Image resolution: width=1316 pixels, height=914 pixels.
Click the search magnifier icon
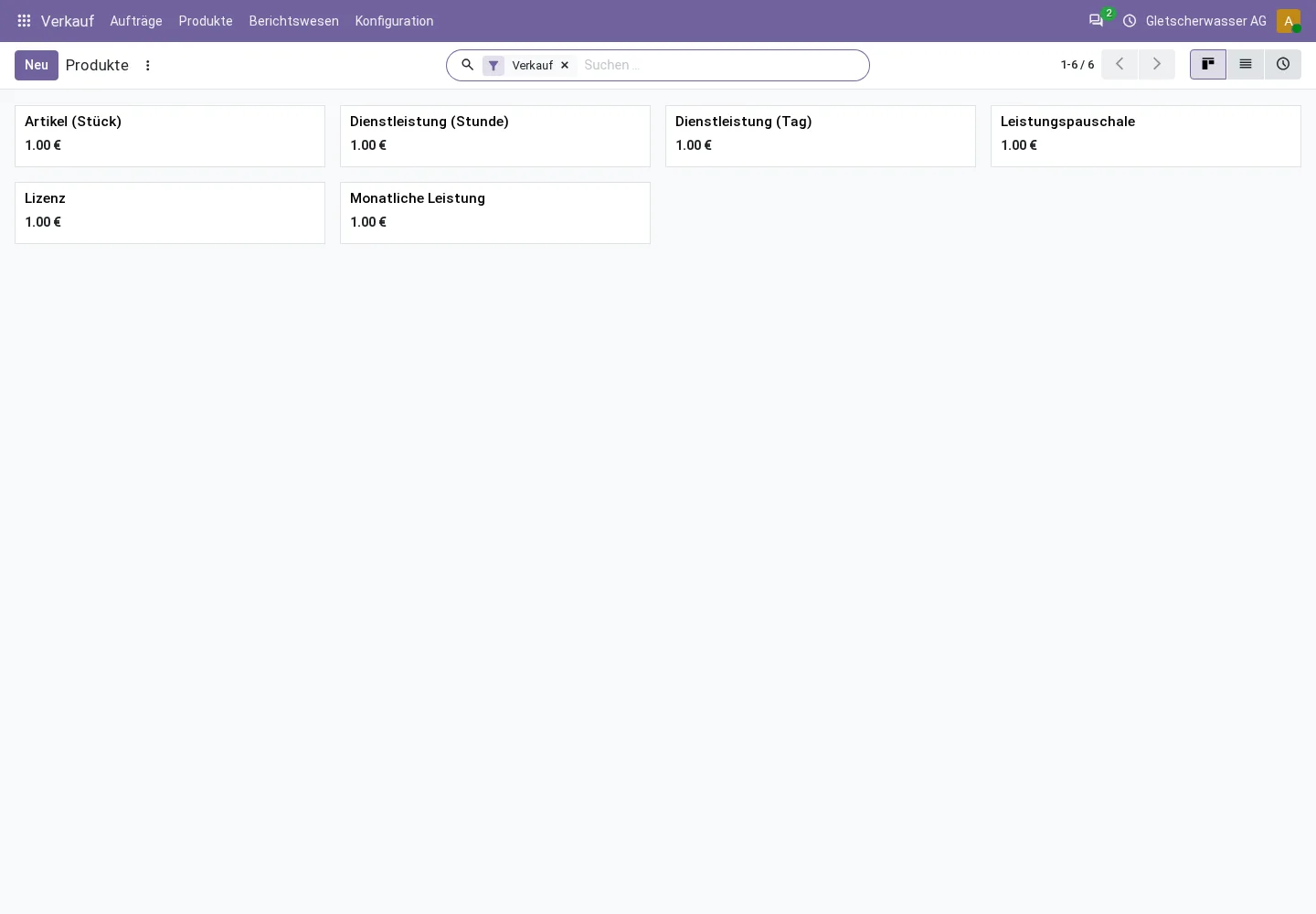[467, 65]
